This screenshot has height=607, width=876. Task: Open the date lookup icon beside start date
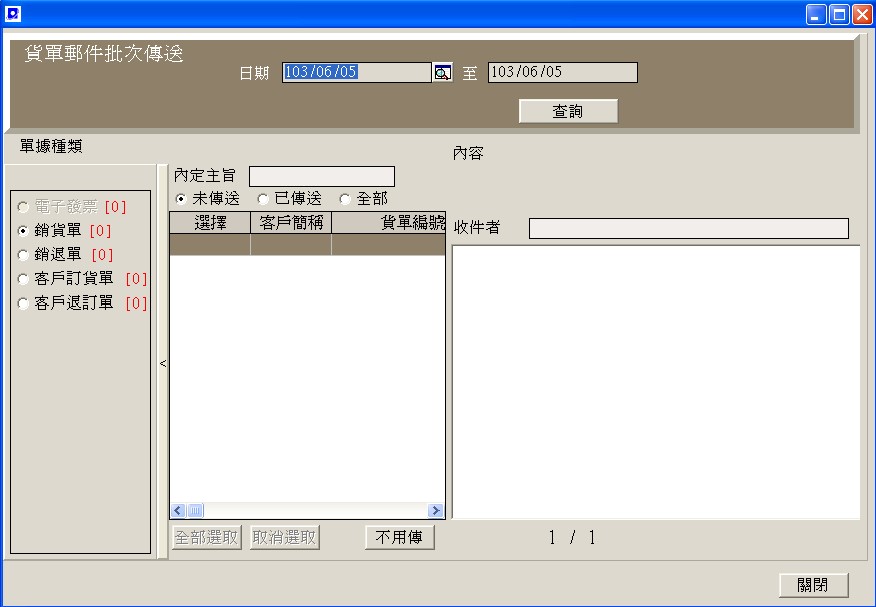442,73
